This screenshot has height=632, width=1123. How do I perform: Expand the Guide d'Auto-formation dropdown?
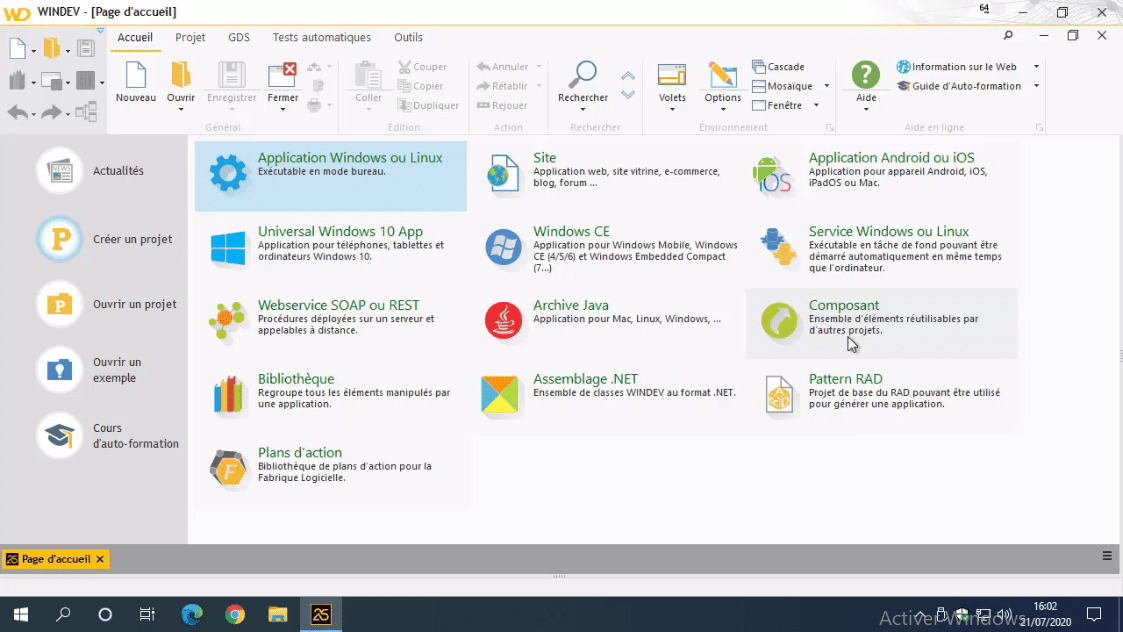[1035, 85]
